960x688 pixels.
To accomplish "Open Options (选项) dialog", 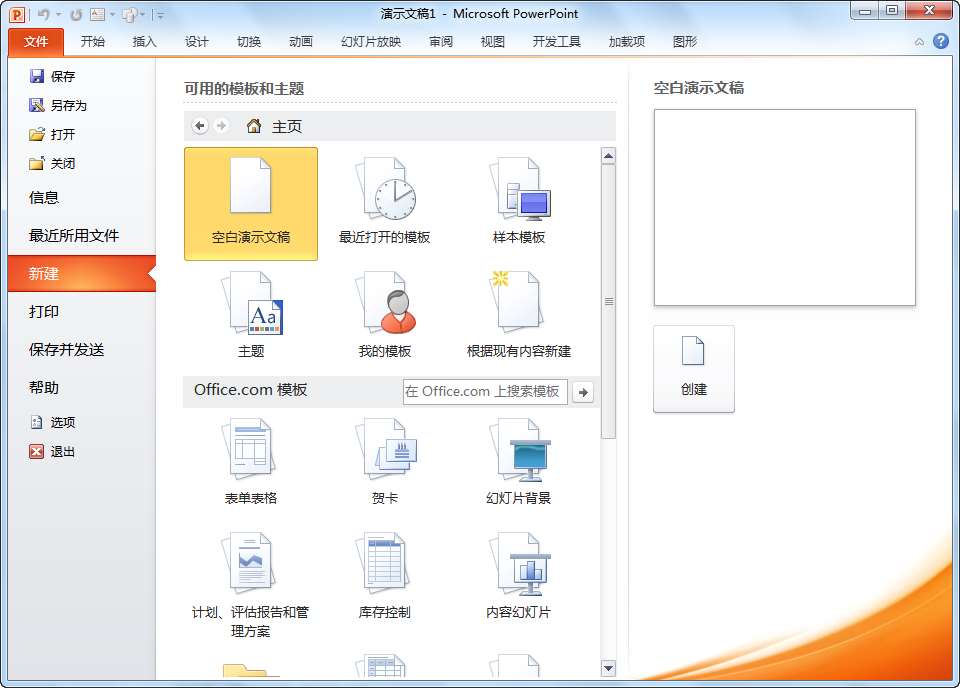I will (x=53, y=422).
